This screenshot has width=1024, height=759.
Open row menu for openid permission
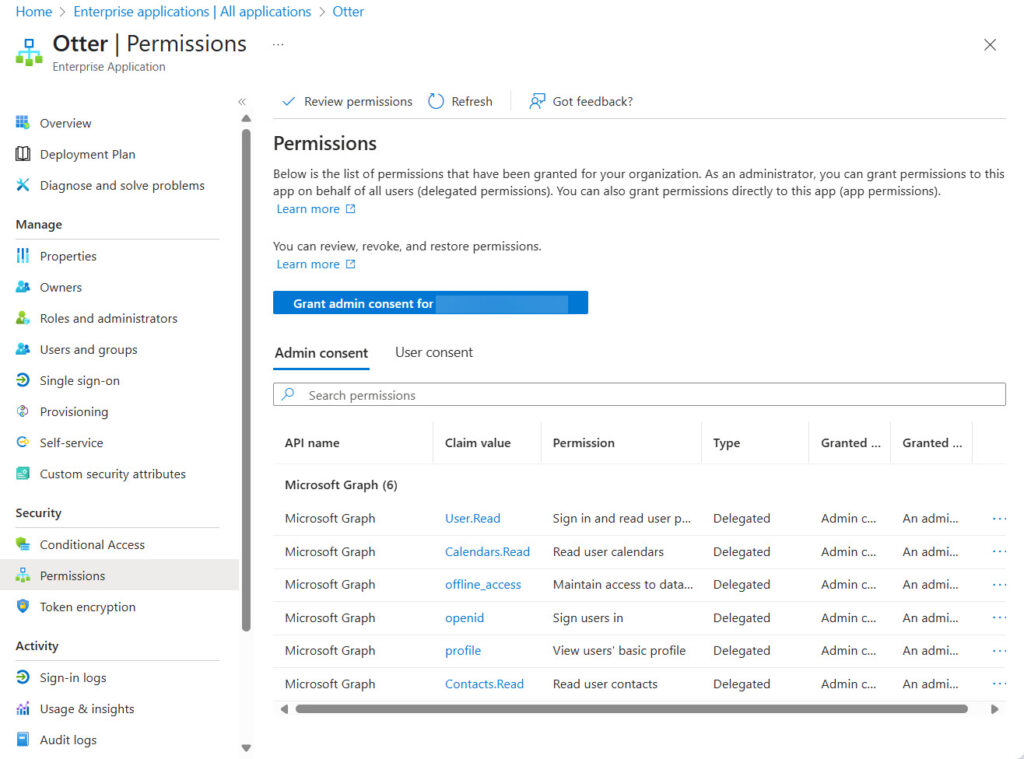click(x=999, y=617)
